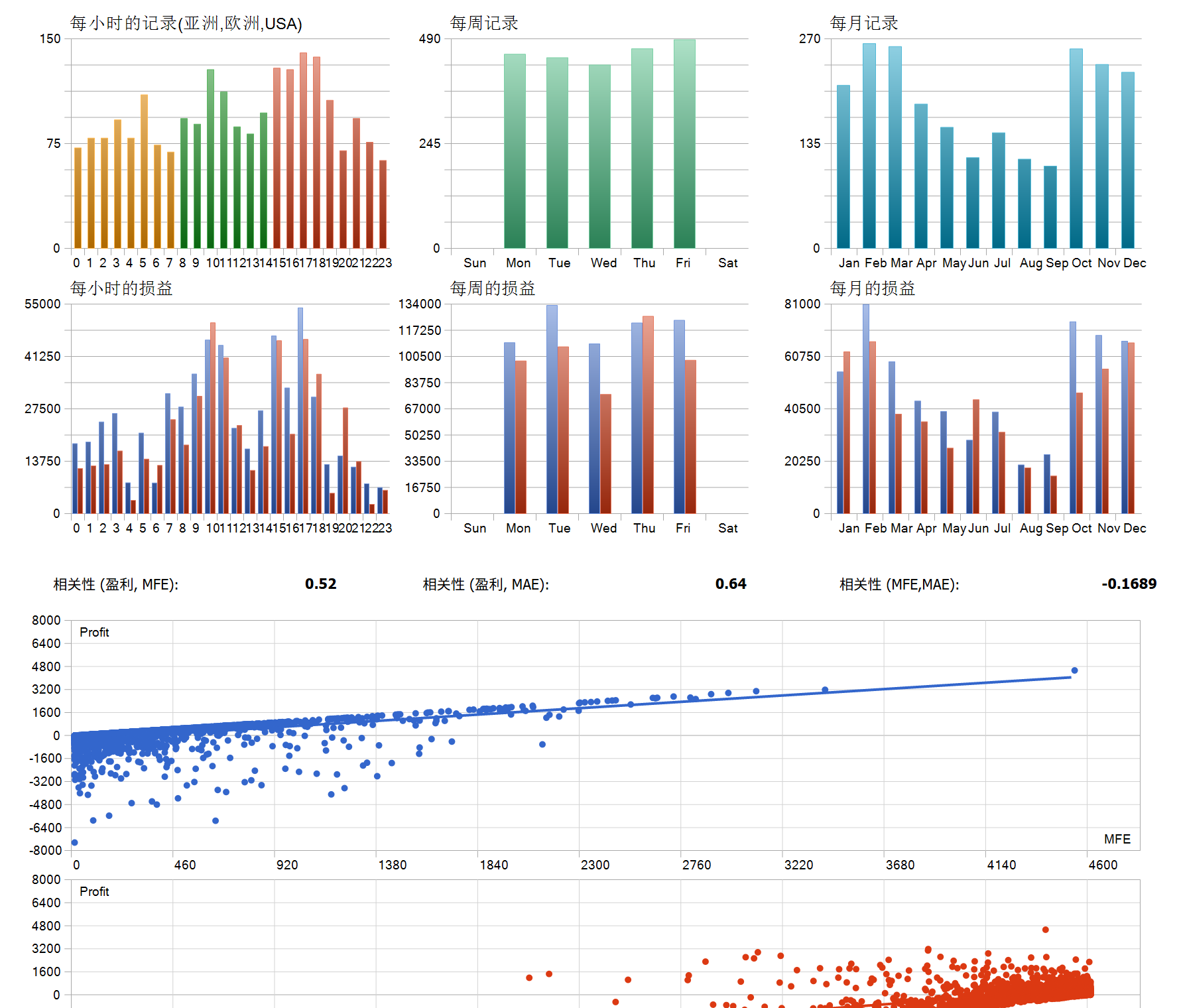Click the 每周记录 chart title

484,24
